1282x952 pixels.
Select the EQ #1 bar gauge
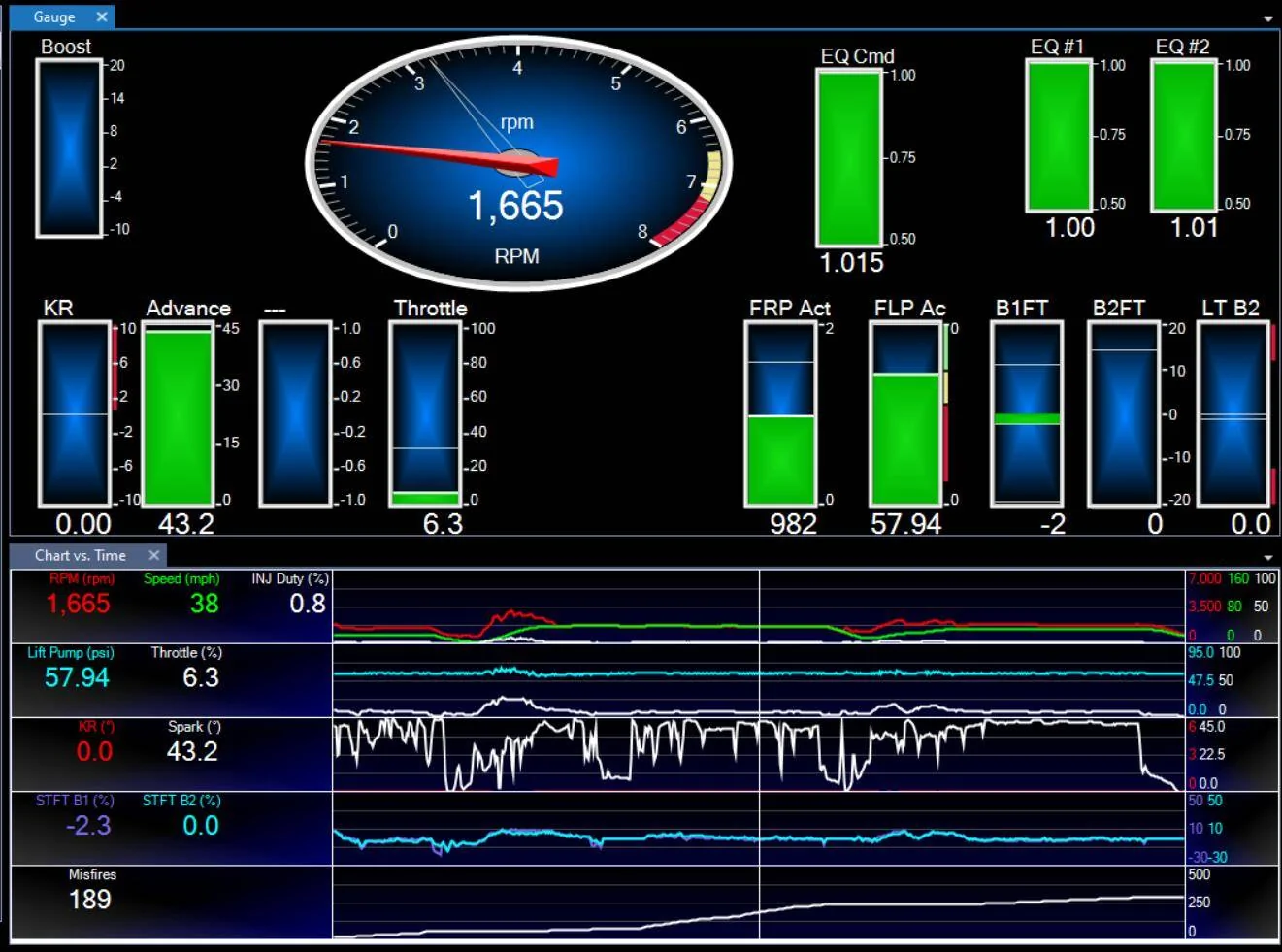tap(1059, 135)
